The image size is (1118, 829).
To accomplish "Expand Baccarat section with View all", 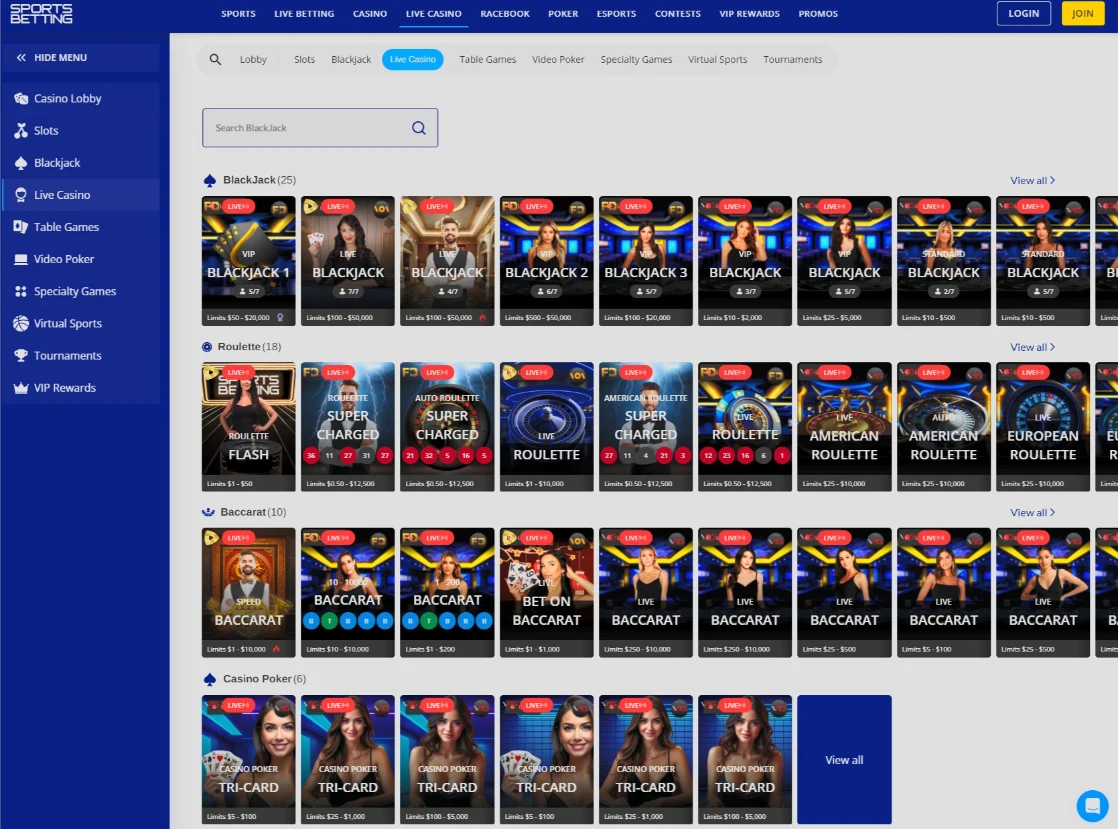I will [x=1032, y=513].
